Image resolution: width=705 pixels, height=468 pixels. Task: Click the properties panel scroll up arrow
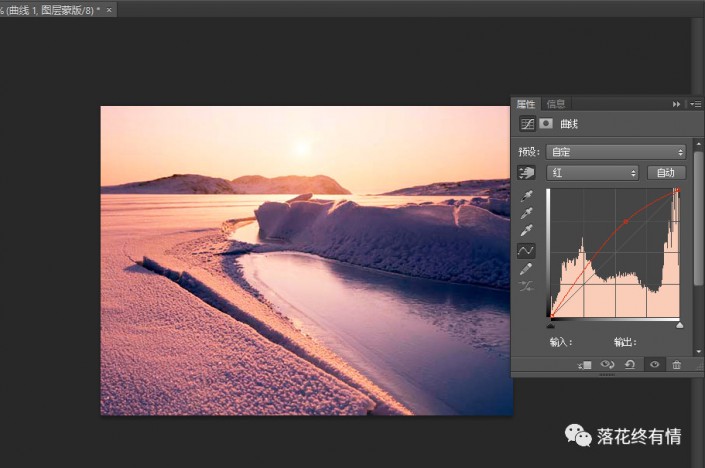(698, 144)
